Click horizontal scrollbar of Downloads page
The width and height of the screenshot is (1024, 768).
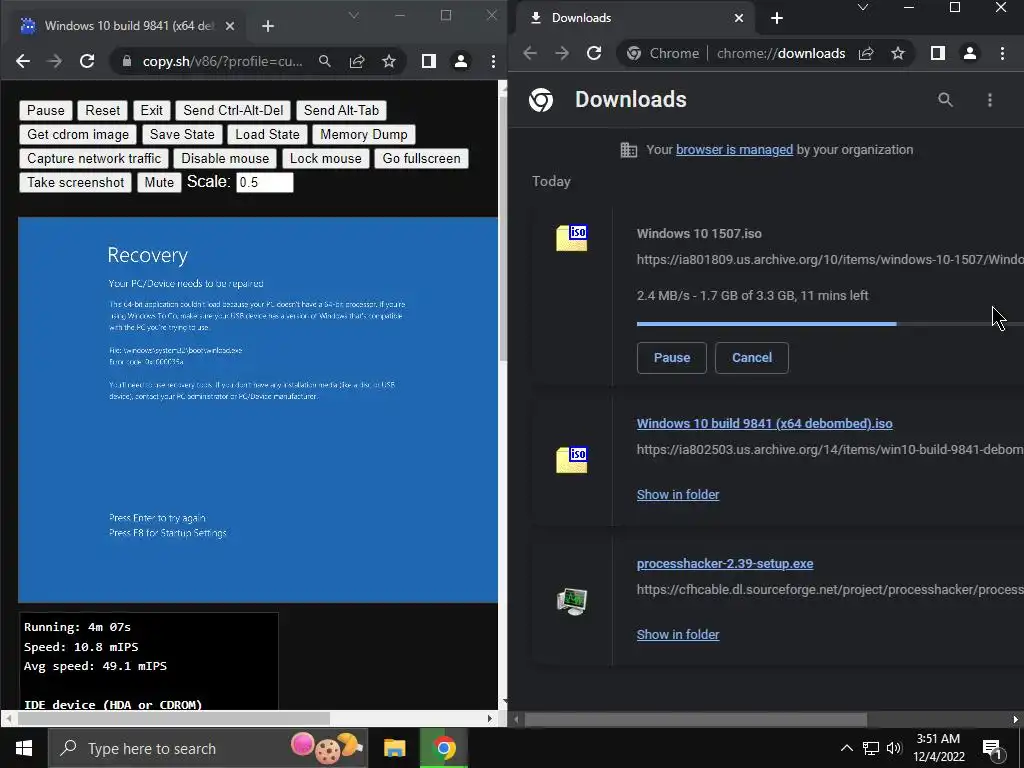[696, 720]
